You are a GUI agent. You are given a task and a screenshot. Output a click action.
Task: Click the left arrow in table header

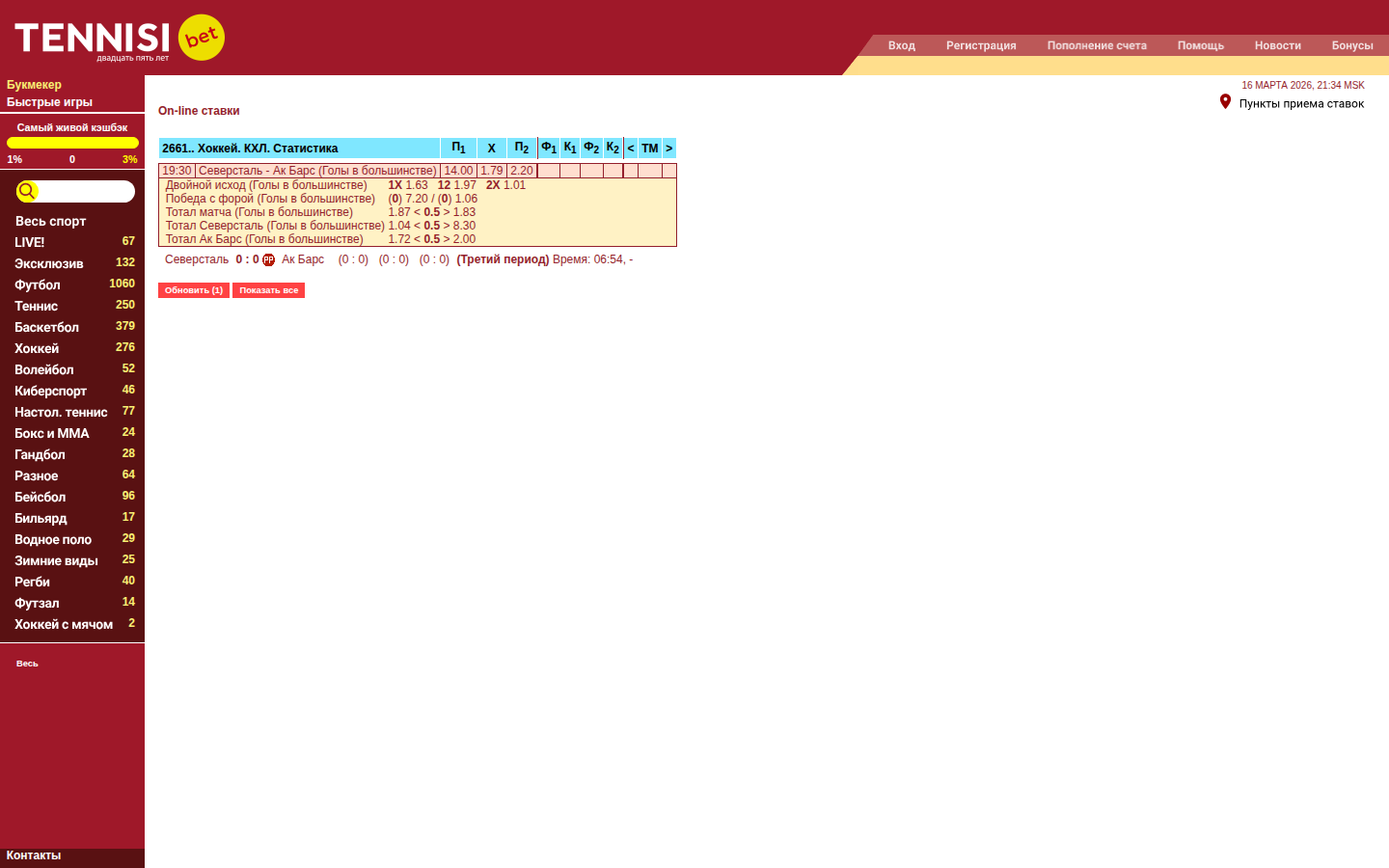(631, 149)
